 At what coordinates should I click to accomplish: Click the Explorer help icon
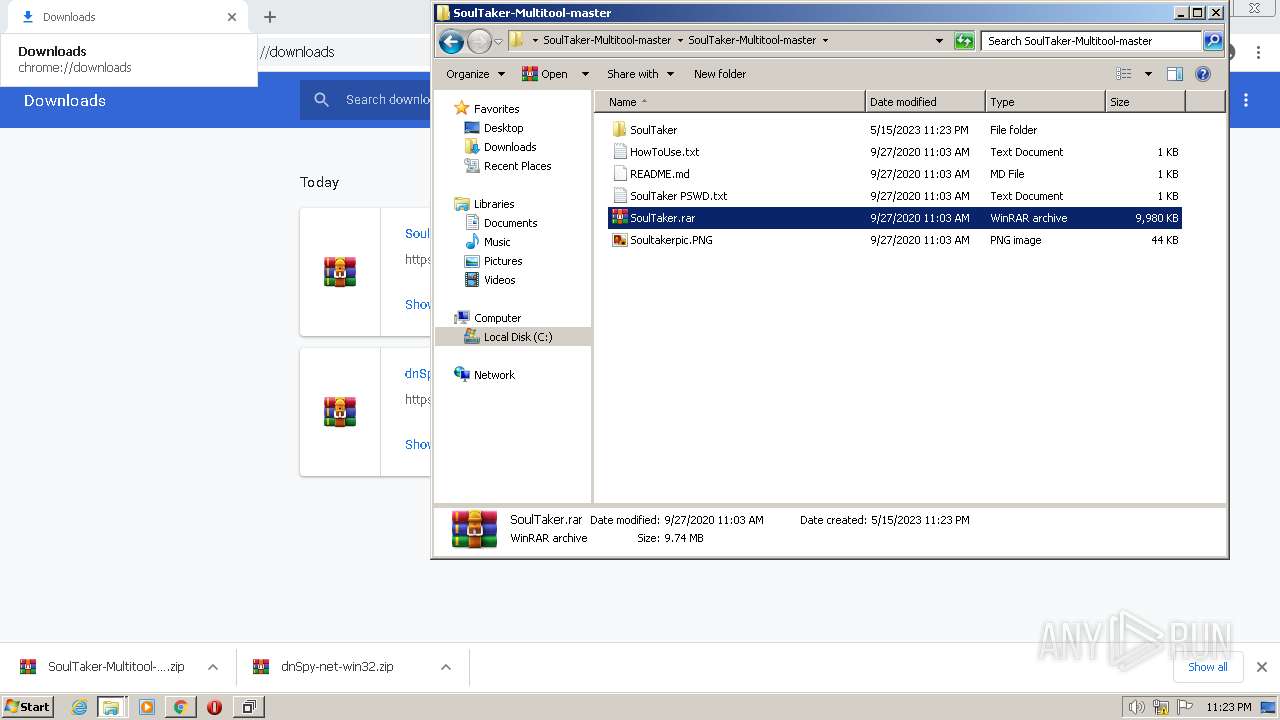pyautogui.click(x=1203, y=74)
